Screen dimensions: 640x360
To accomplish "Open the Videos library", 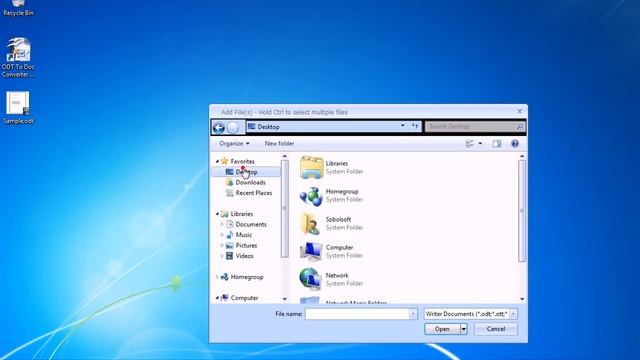I will (244, 256).
